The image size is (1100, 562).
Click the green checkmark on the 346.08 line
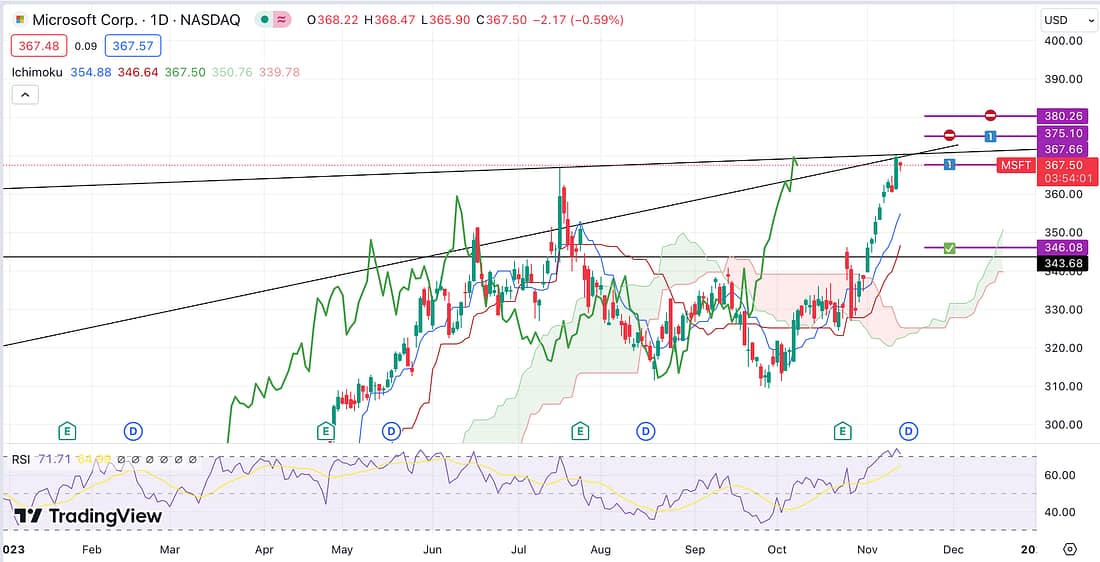[x=949, y=247]
